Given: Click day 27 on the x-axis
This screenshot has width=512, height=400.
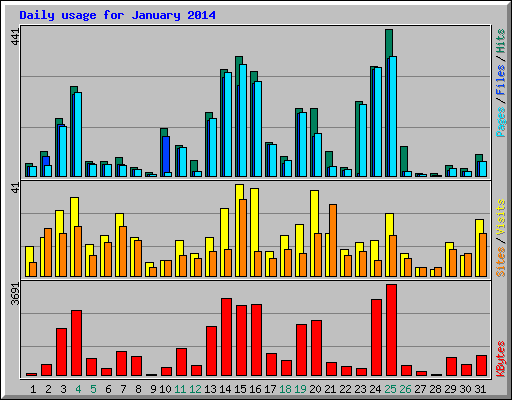Looking at the screenshot, I should pyautogui.click(x=421, y=389).
